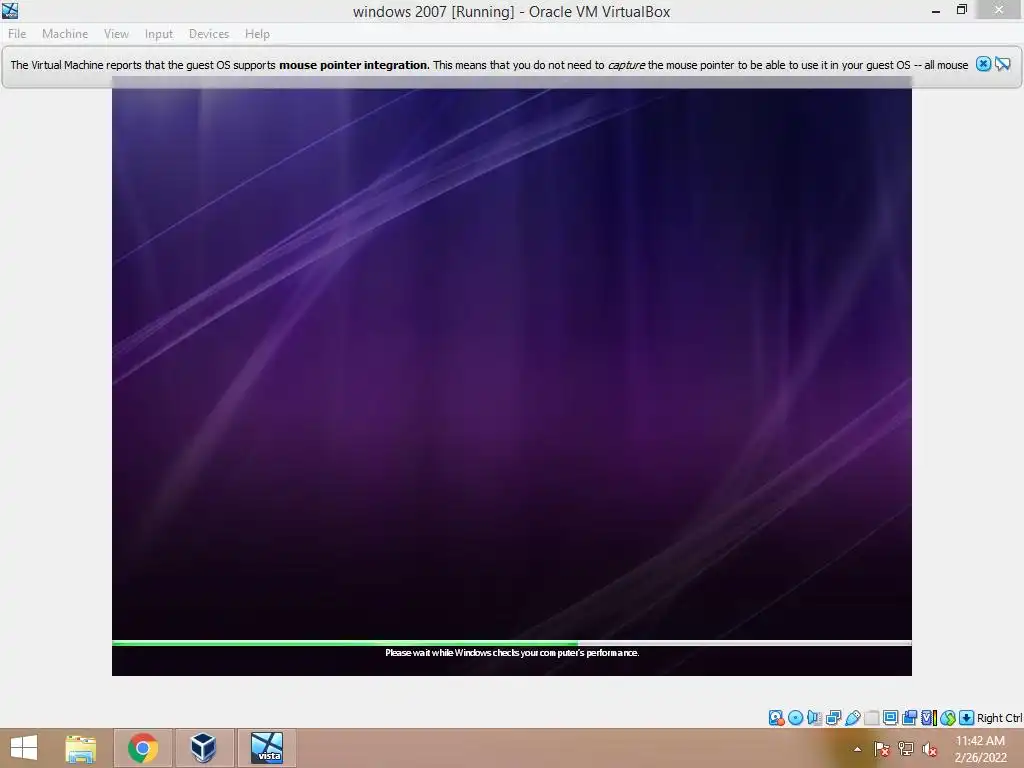Select the Vista VM taskbar button

[266, 748]
